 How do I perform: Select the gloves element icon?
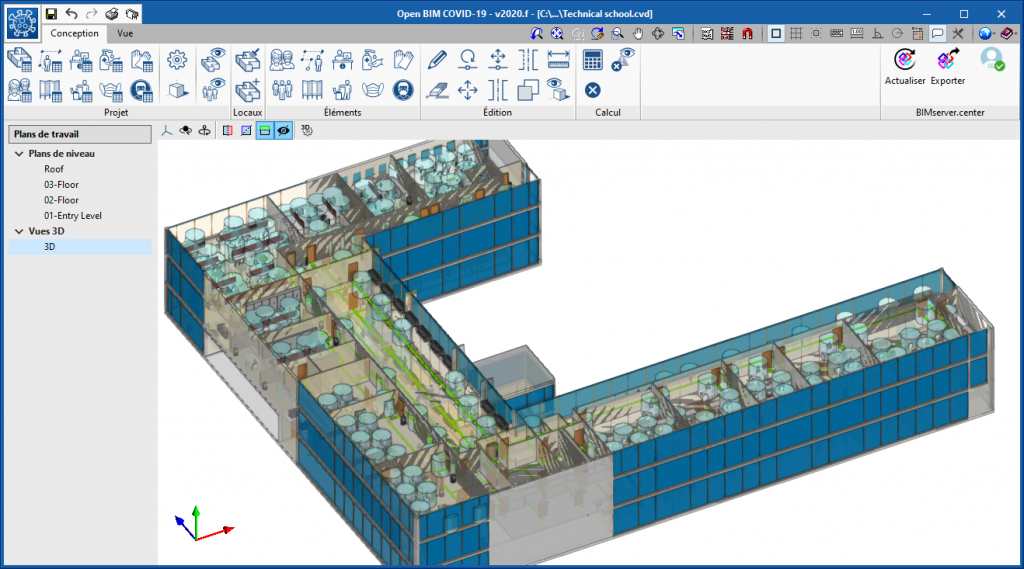pyautogui.click(x=403, y=59)
